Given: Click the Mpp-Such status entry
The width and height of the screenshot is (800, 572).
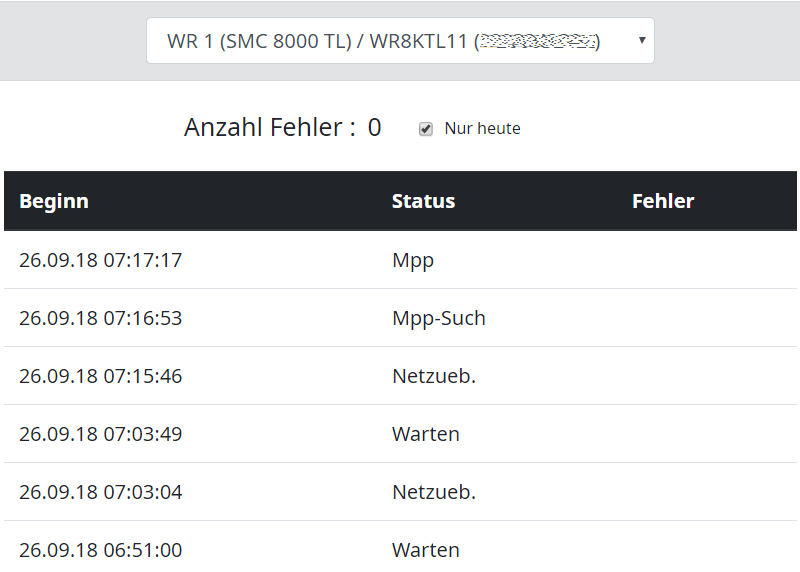Looking at the screenshot, I should pyautogui.click(x=438, y=318).
